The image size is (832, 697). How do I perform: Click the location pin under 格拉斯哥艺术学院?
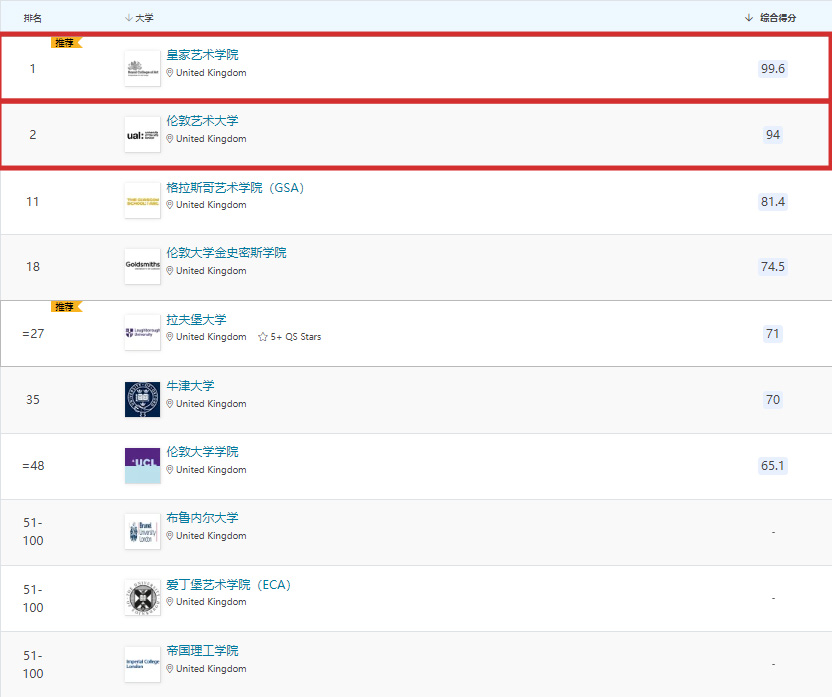pos(170,205)
